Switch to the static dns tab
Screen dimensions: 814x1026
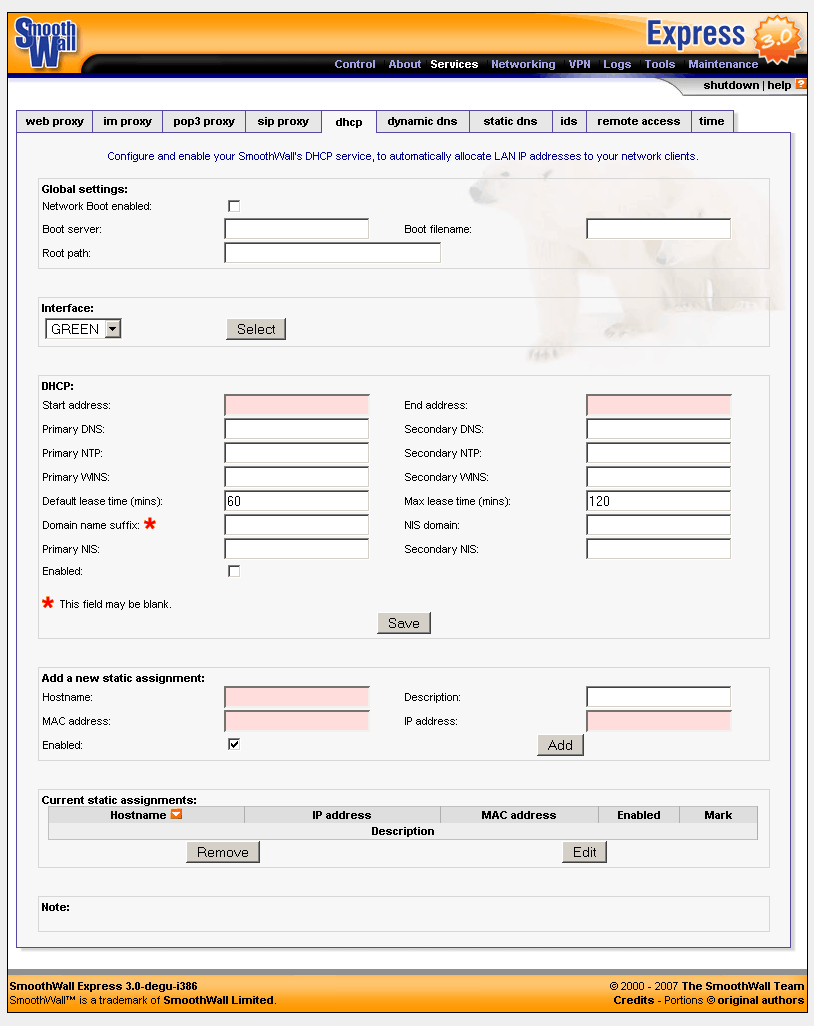(x=510, y=121)
